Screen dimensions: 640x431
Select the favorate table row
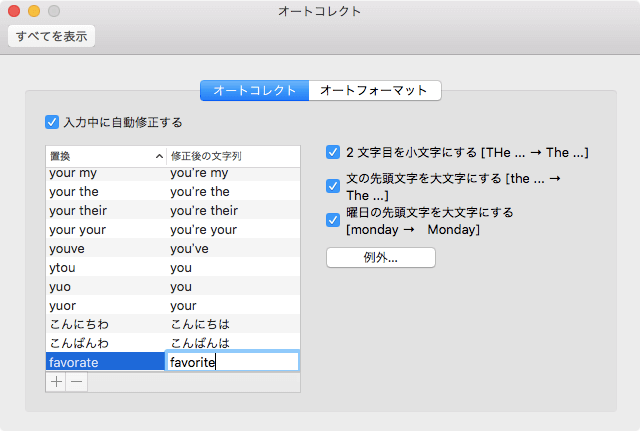pyautogui.click(x=105, y=362)
